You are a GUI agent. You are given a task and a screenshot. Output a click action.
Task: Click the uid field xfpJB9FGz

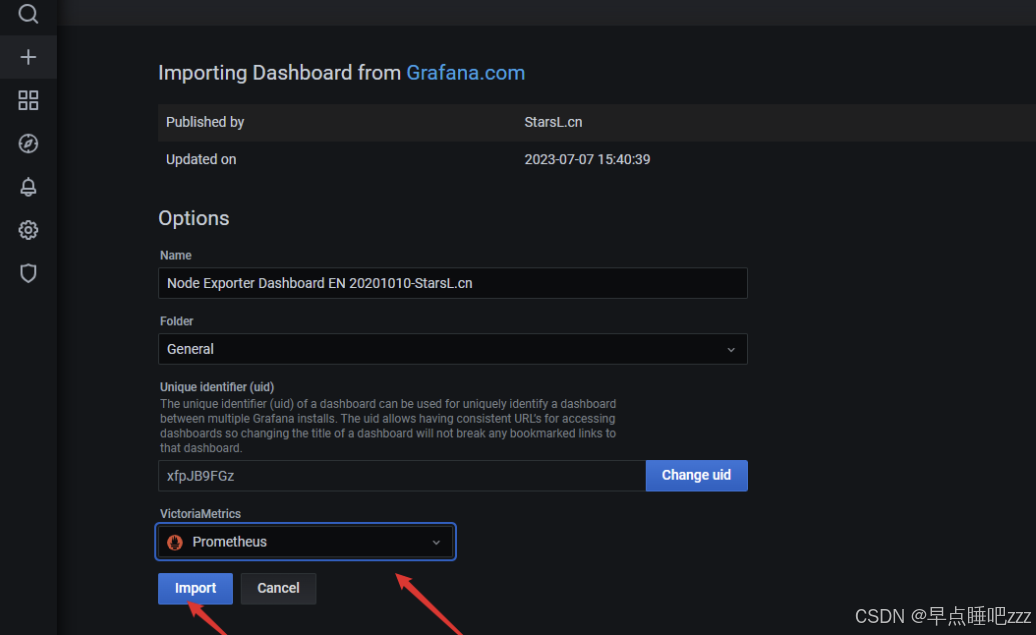(x=402, y=476)
